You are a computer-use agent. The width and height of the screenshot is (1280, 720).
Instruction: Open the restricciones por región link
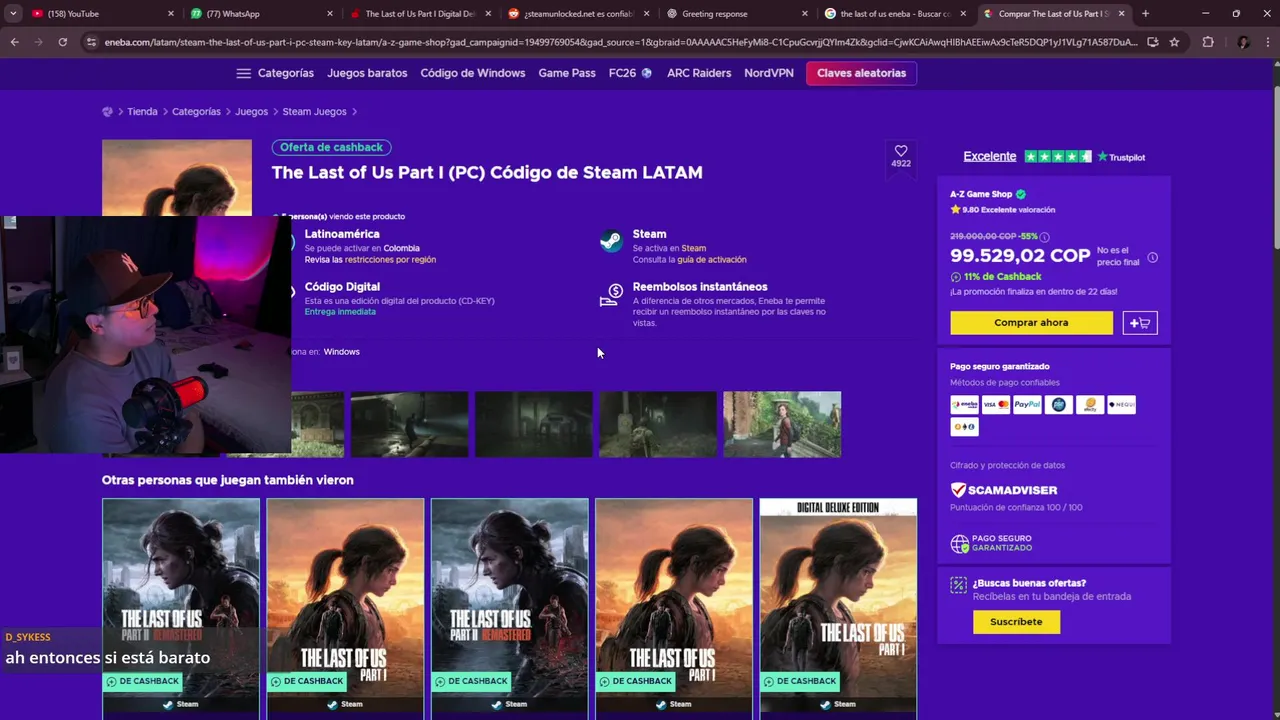[390, 259]
